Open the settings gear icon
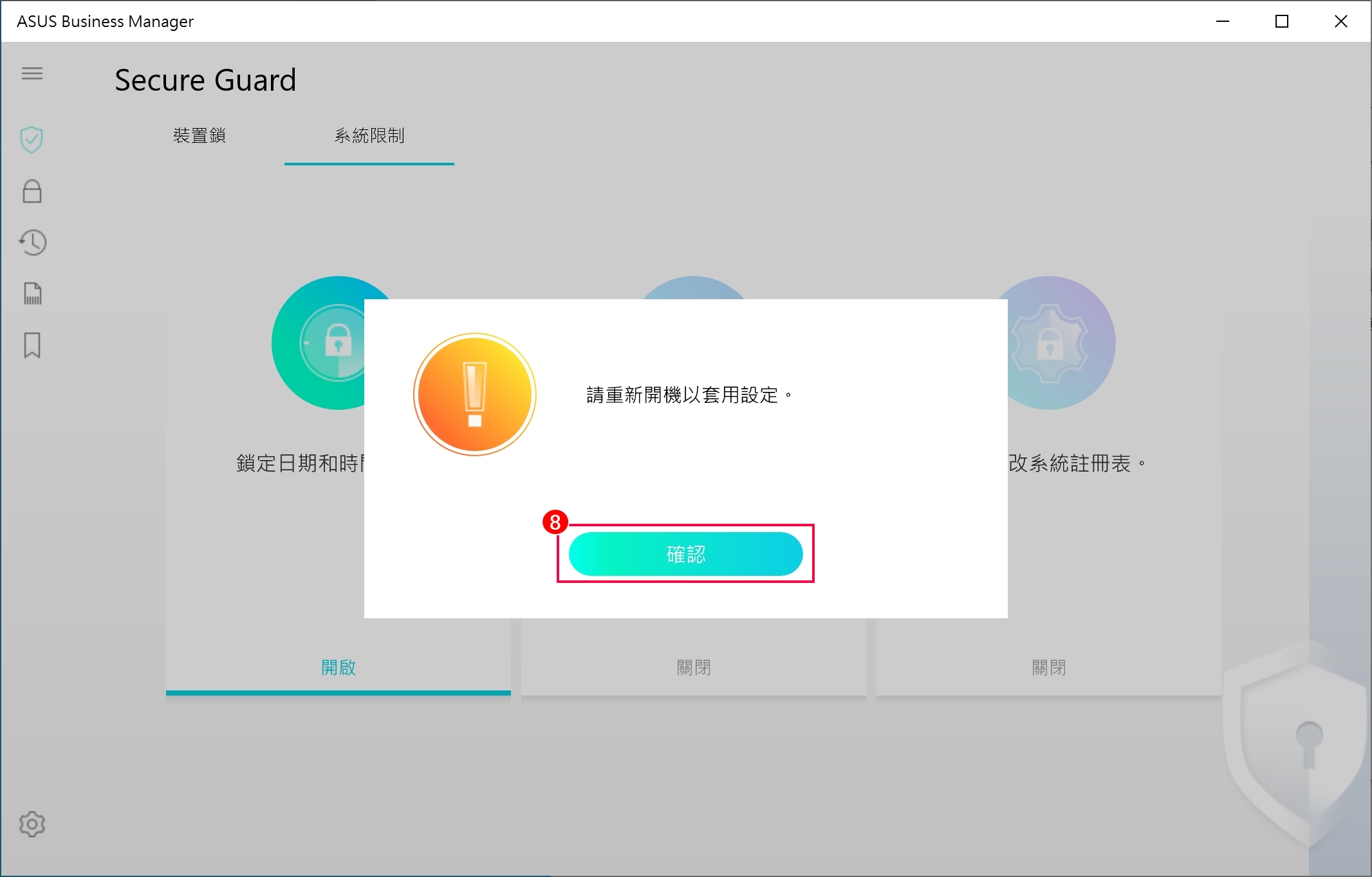 [x=32, y=824]
